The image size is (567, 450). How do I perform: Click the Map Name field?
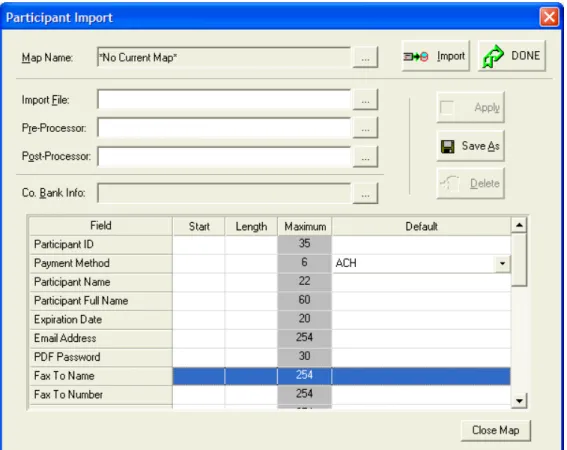(224, 57)
